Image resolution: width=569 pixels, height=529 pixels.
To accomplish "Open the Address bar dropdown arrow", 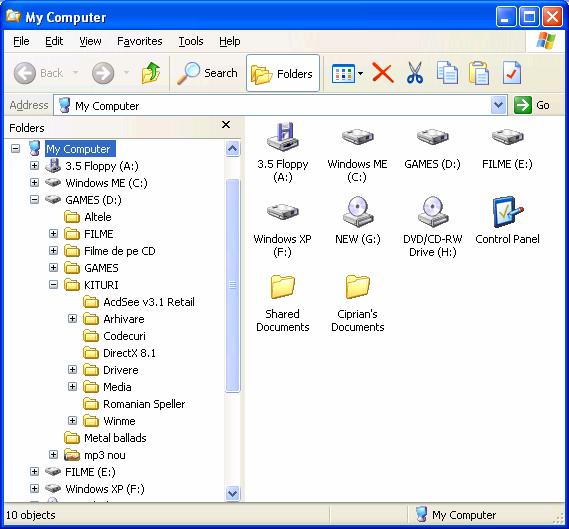I will tap(499, 105).
